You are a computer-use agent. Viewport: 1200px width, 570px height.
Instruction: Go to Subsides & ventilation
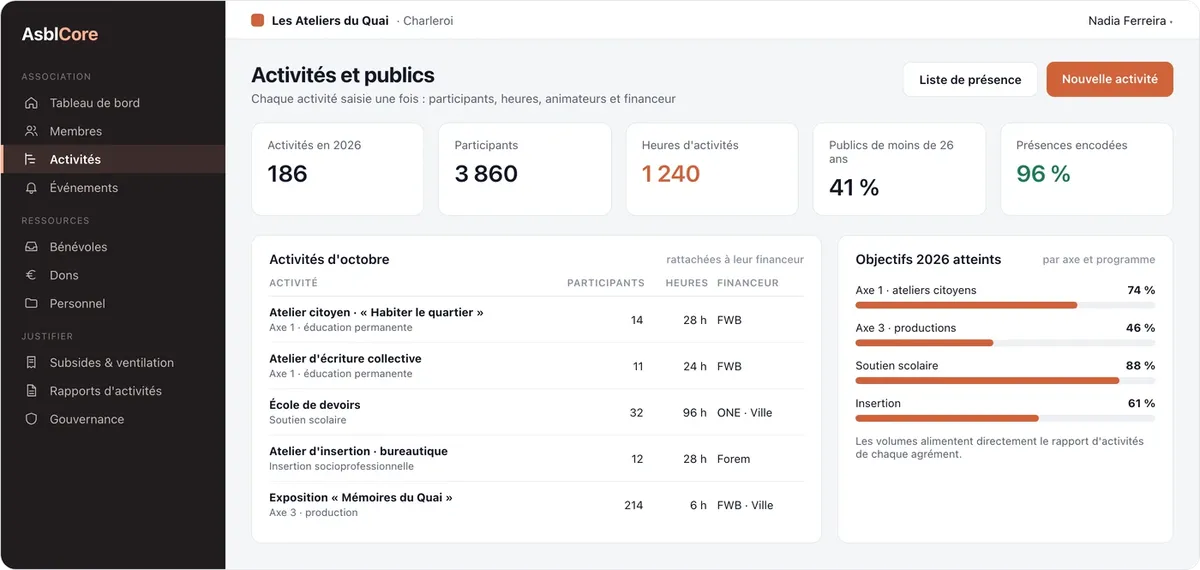[x=113, y=363]
